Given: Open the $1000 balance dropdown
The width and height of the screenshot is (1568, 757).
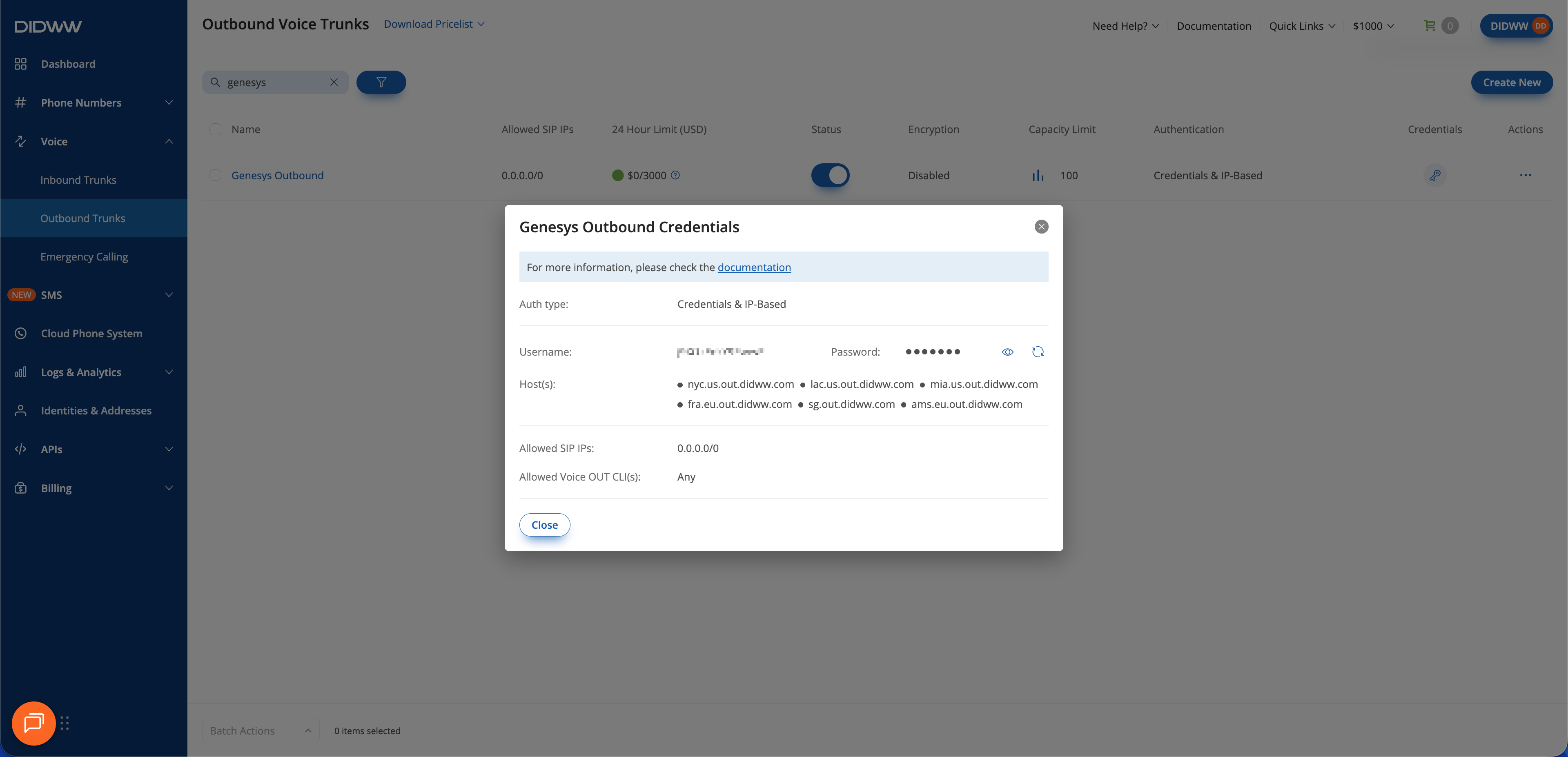Looking at the screenshot, I should [1372, 26].
